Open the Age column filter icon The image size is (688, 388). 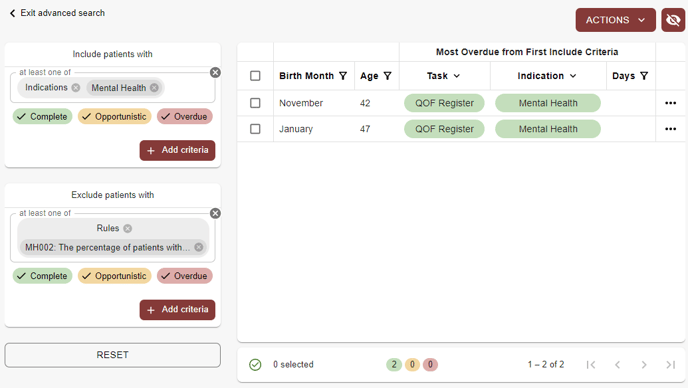pos(387,76)
